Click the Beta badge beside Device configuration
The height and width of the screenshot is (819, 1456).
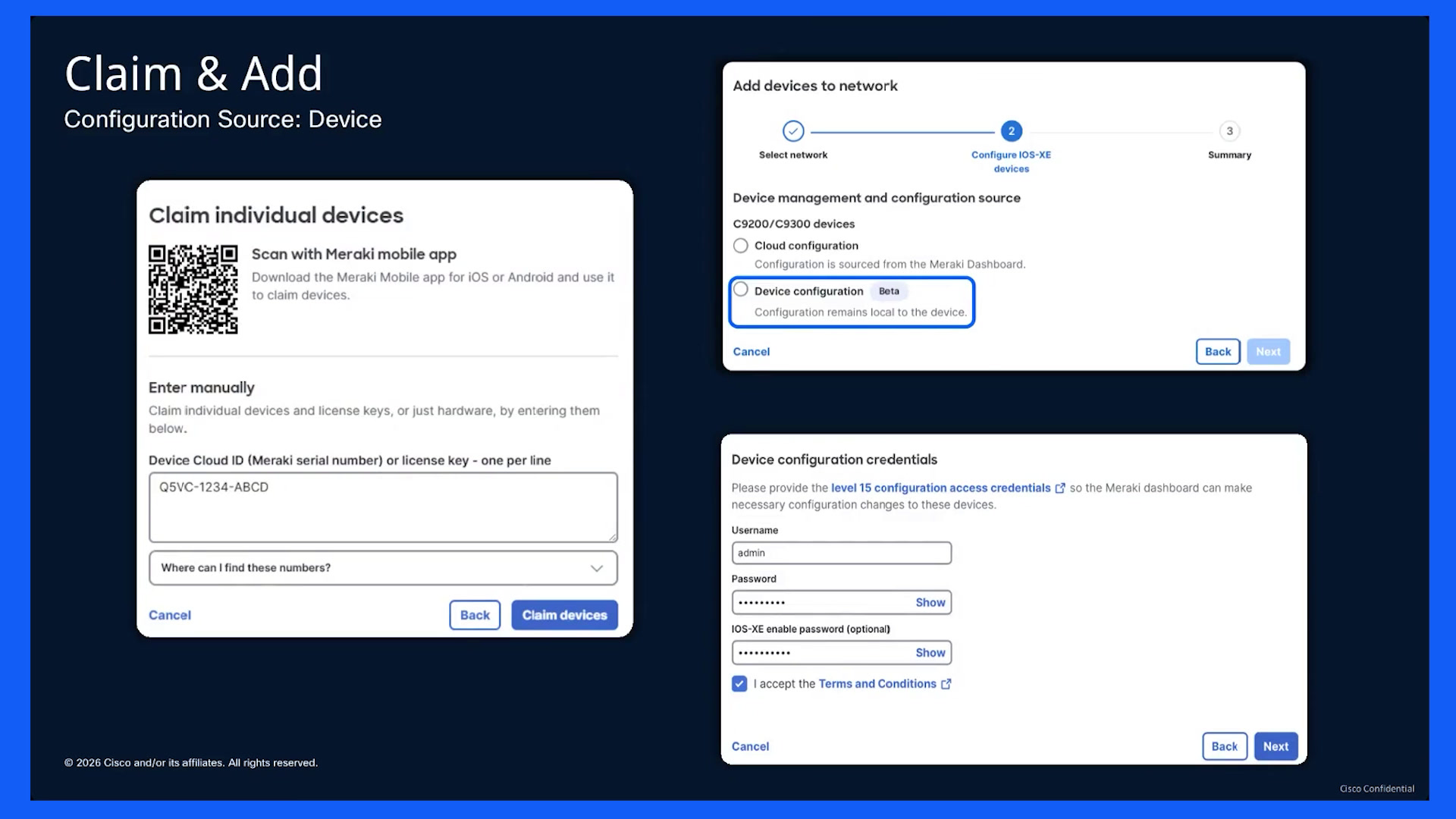889,291
